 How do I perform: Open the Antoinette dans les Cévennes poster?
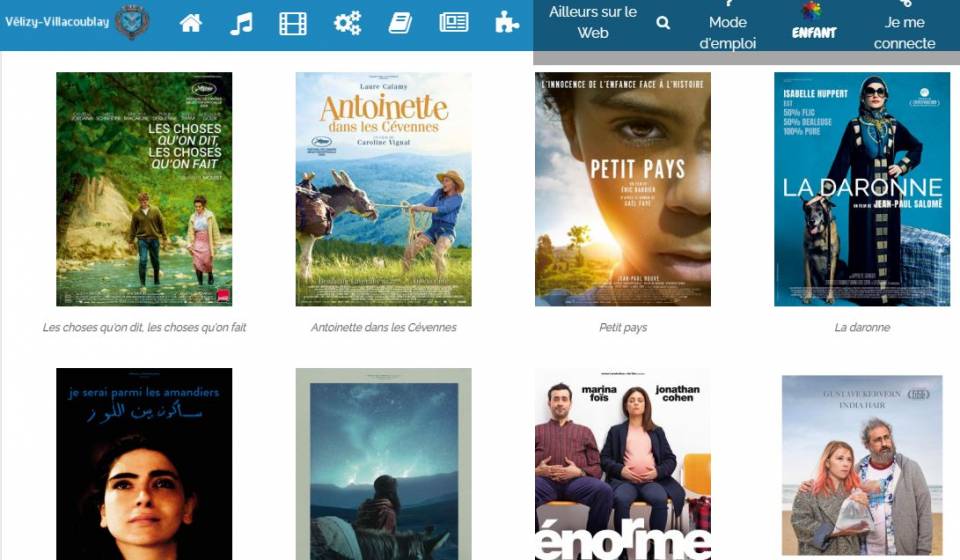click(383, 189)
